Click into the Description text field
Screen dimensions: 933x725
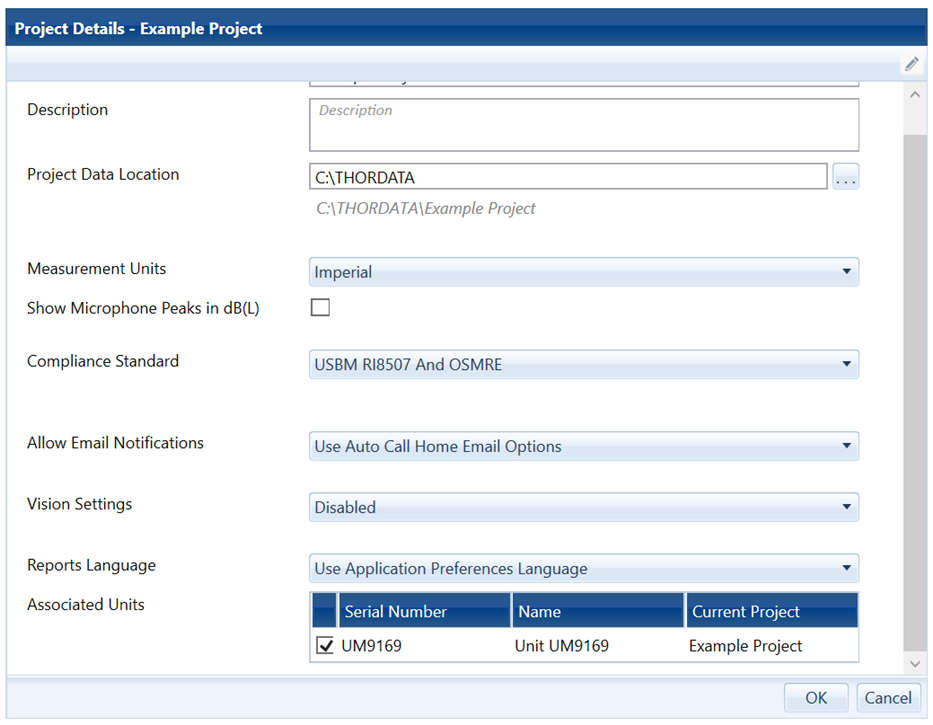584,125
